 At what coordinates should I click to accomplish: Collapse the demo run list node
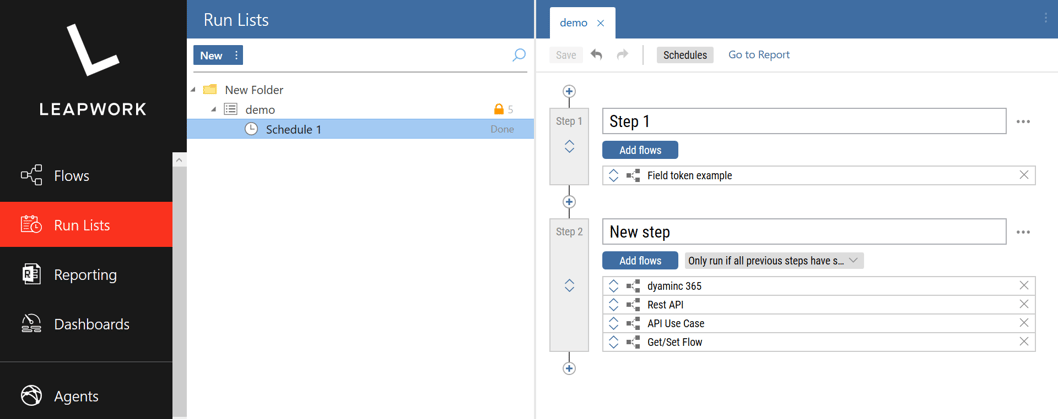(x=214, y=109)
